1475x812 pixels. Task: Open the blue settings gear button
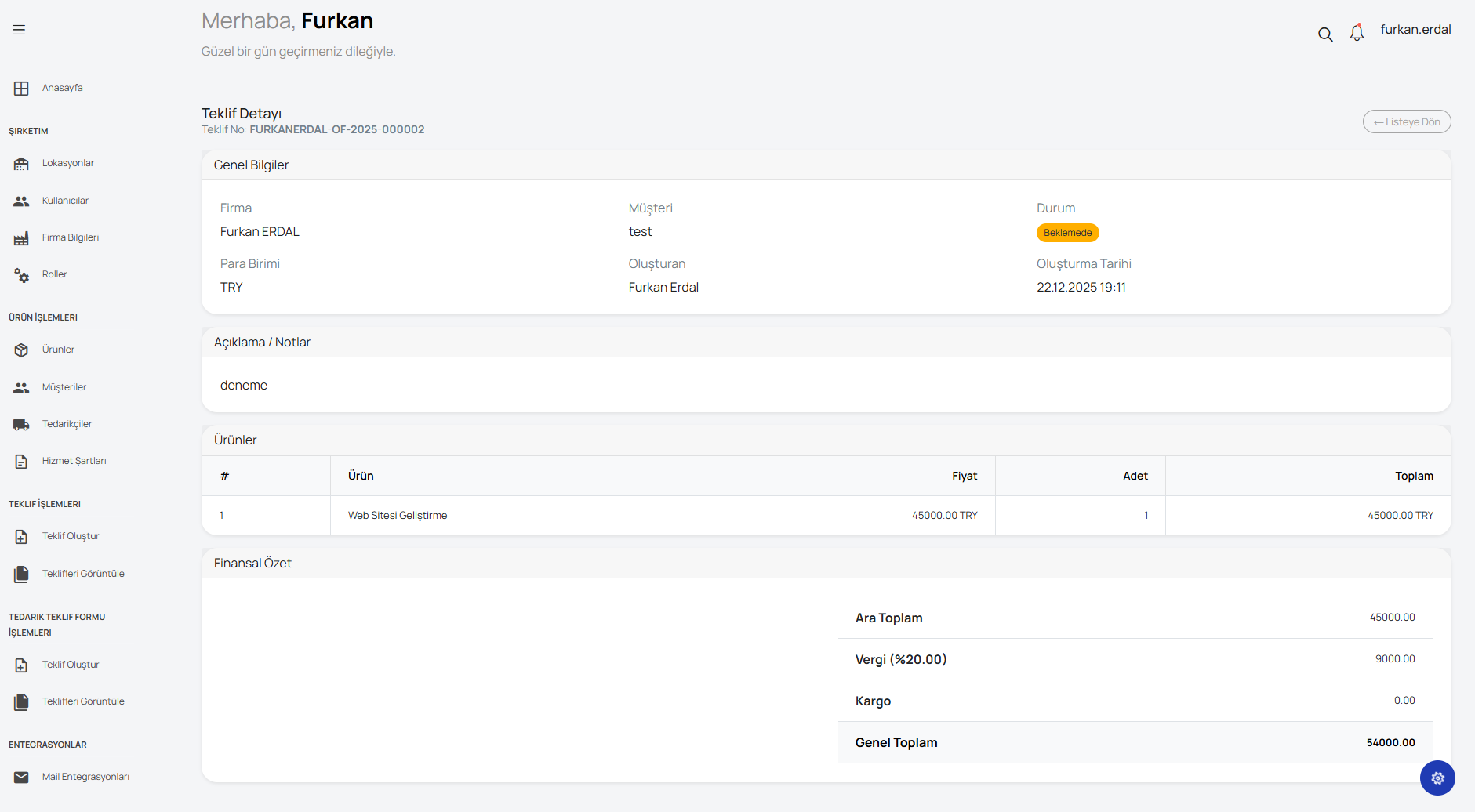(x=1437, y=778)
